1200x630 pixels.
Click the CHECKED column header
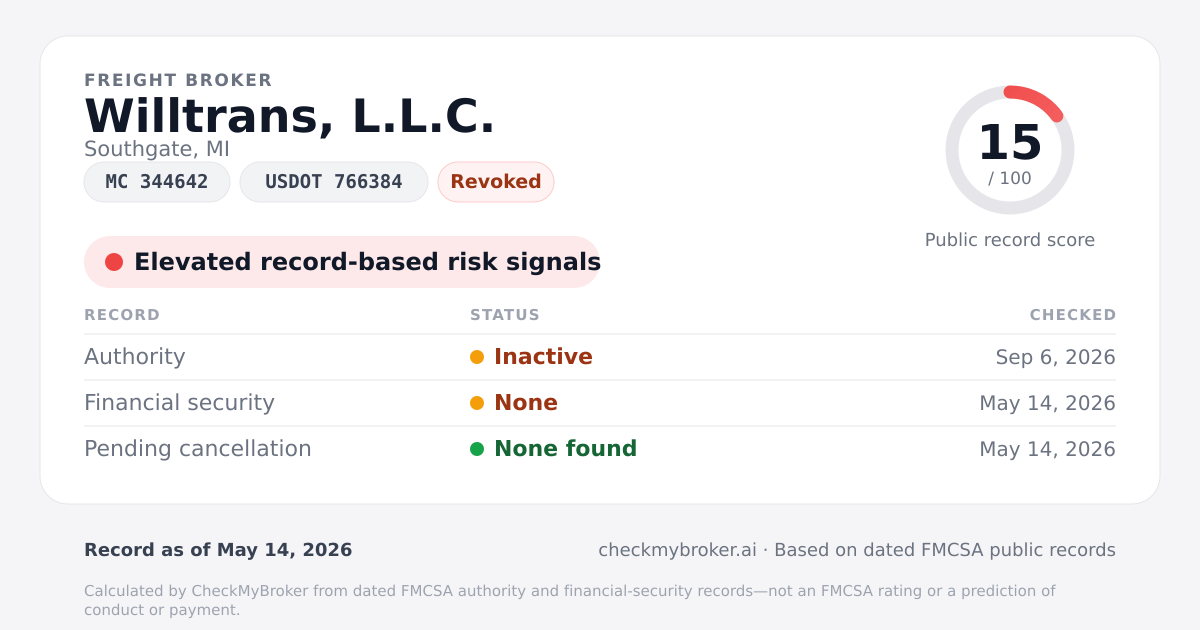click(1073, 315)
